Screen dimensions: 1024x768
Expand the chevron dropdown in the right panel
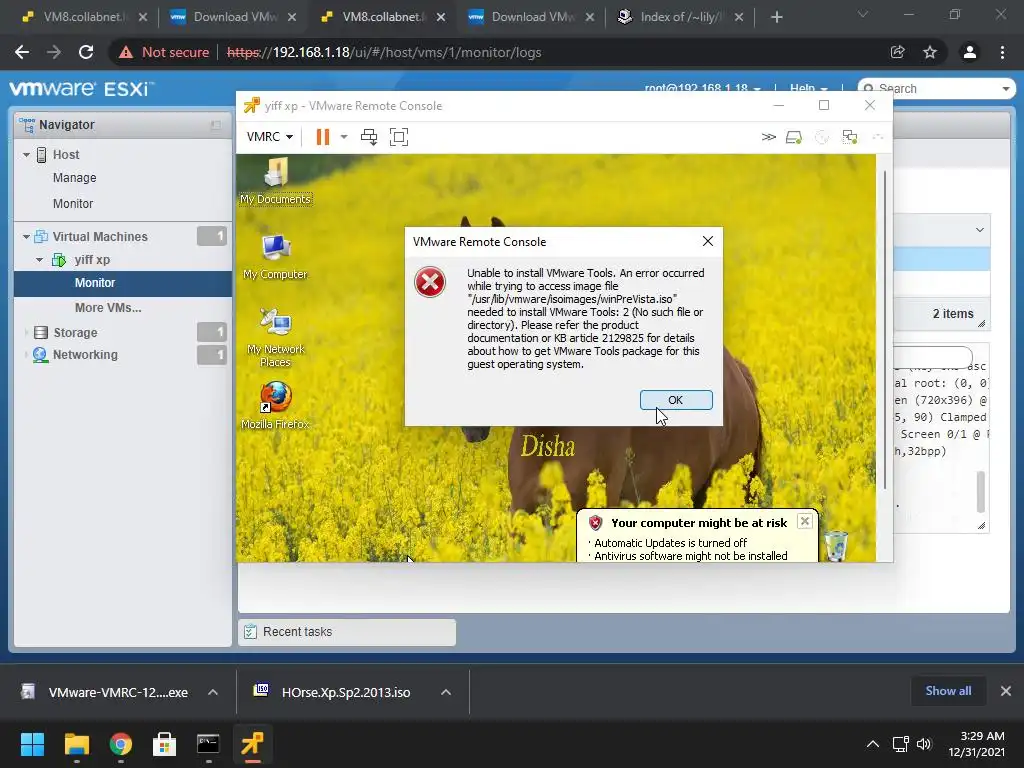[x=980, y=230]
